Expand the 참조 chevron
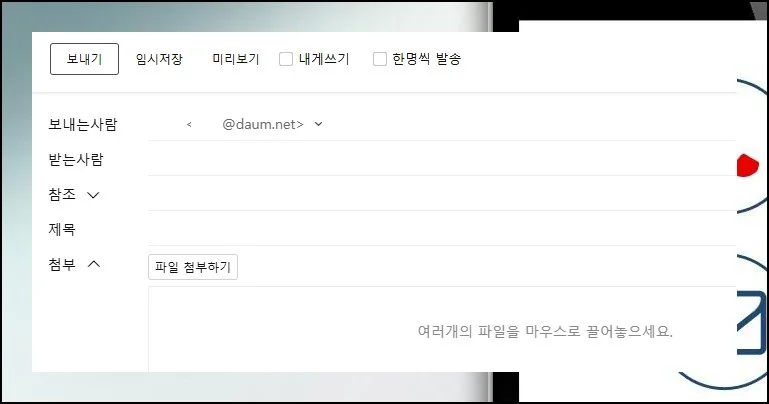This screenshot has height=404, width=769. (x=93, y=195)
